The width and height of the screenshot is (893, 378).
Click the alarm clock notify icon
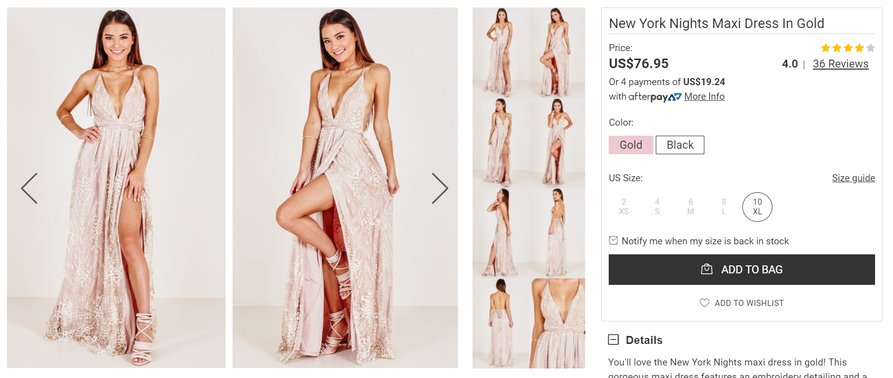point(613,241)
